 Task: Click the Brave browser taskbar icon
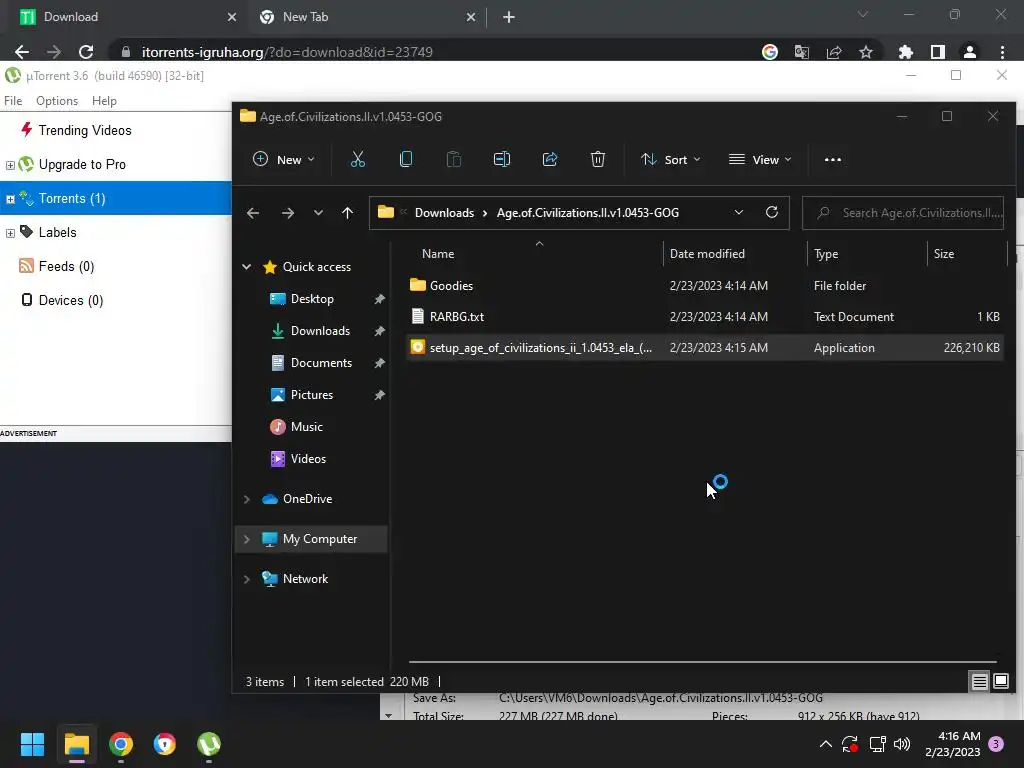[x=165, y=744]
